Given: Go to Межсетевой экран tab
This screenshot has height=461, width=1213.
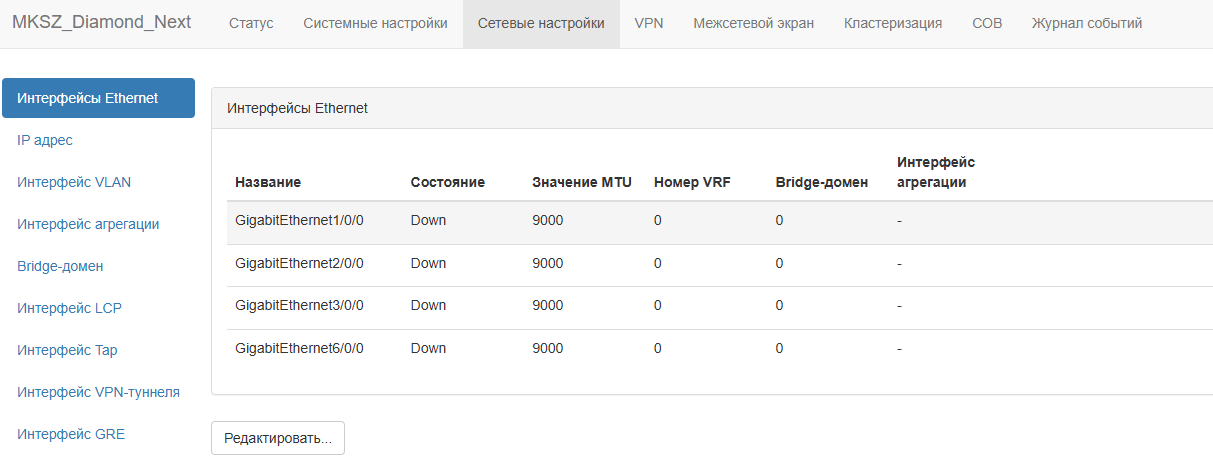Looking at the screenshot, I should click(x=753, y=23).
